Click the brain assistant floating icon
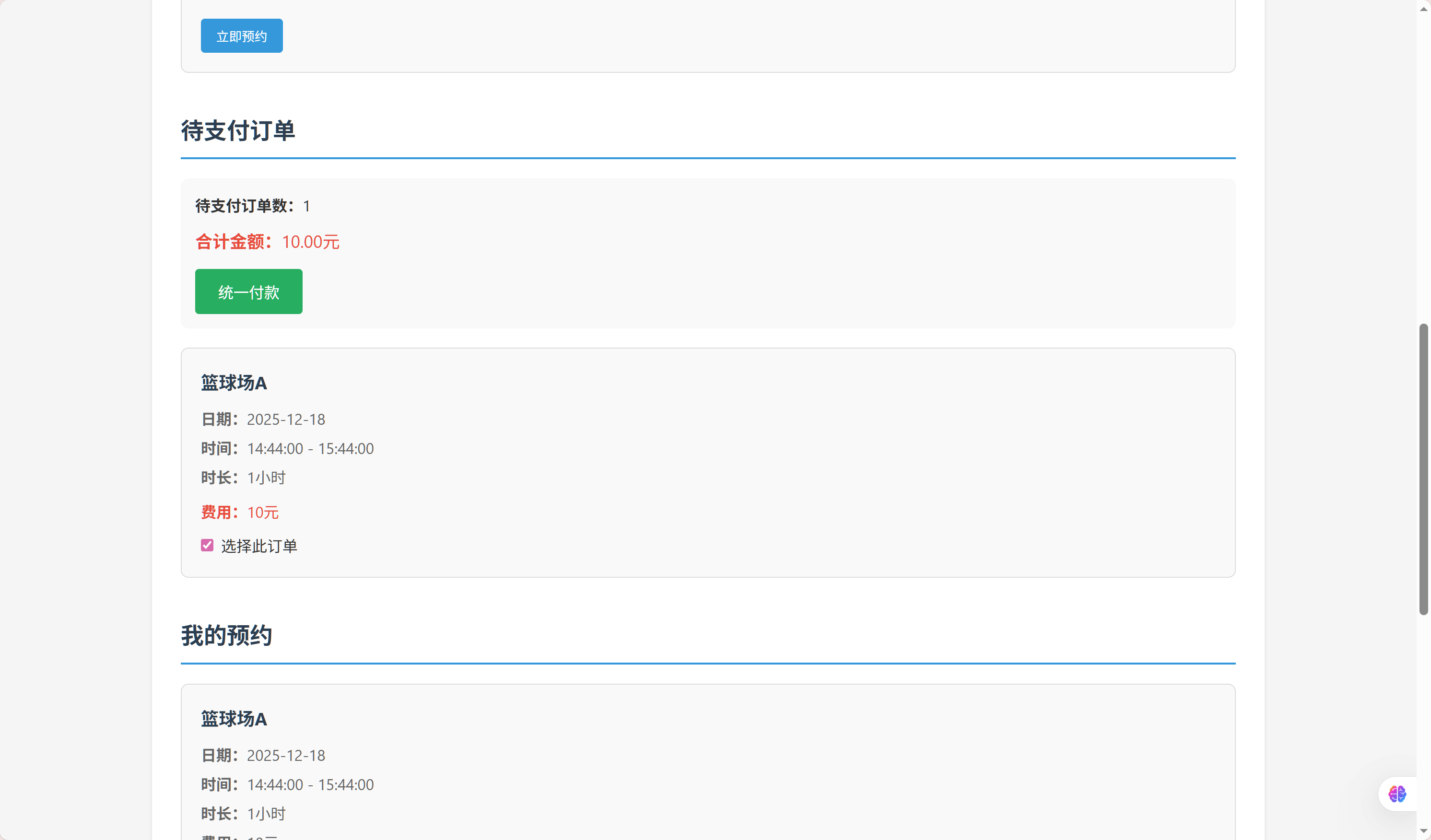Image resolution: width=1431 pixels, height=840 pixels. click(x=1396, y=793)
